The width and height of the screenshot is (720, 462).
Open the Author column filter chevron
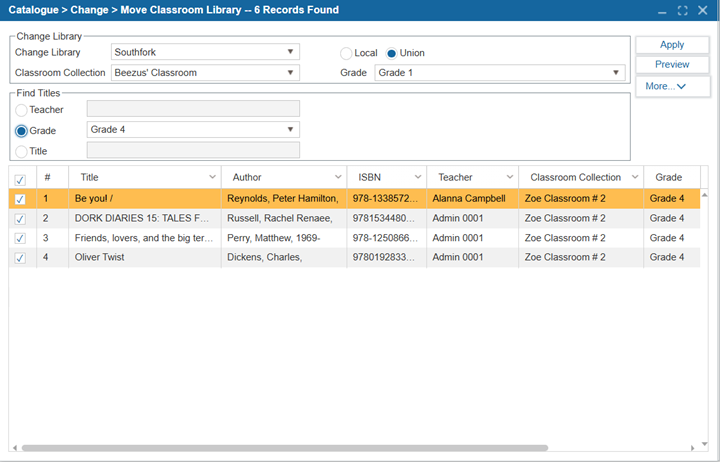pyautogui.click(x=338, y=177)
